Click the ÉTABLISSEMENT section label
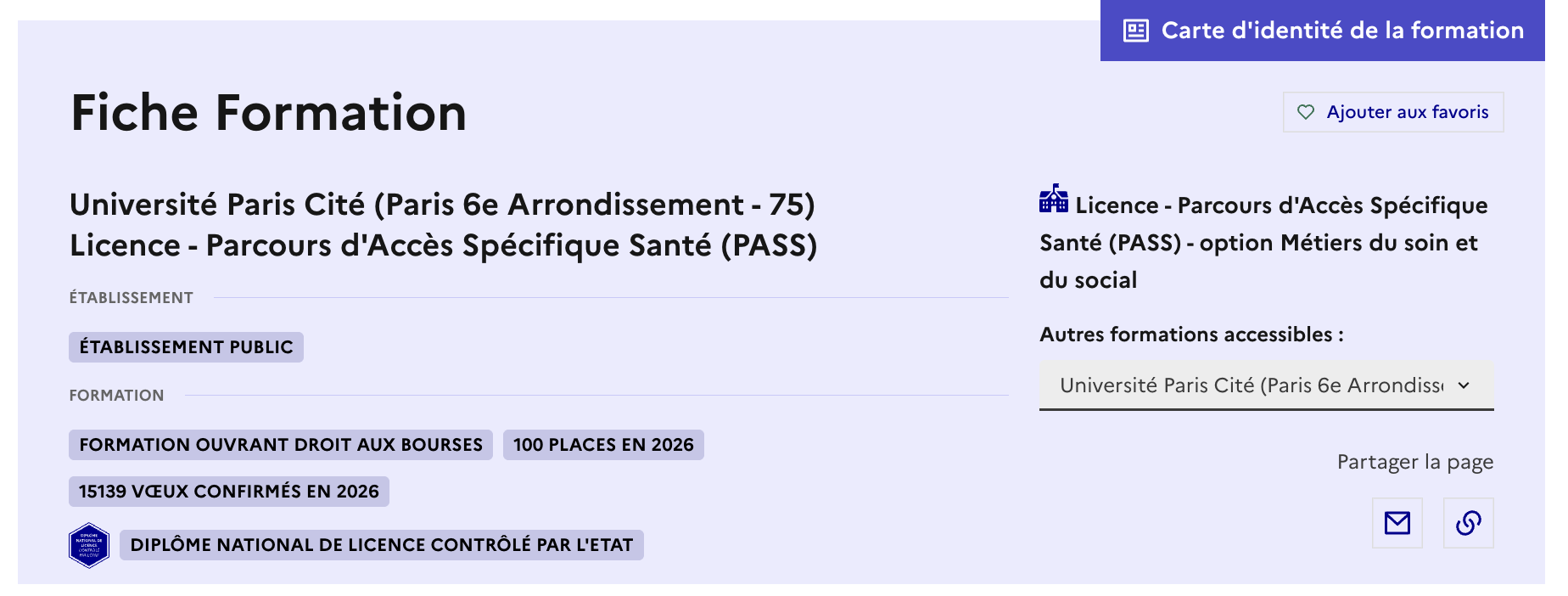This screenshot has width=1568, height=596. tap(131, 296)
